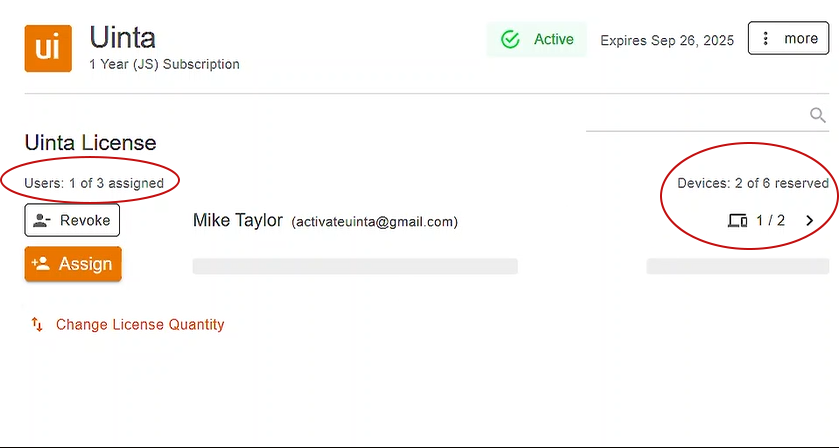
Task: Open the Change License Quantity link
Action: coord(140,324)
